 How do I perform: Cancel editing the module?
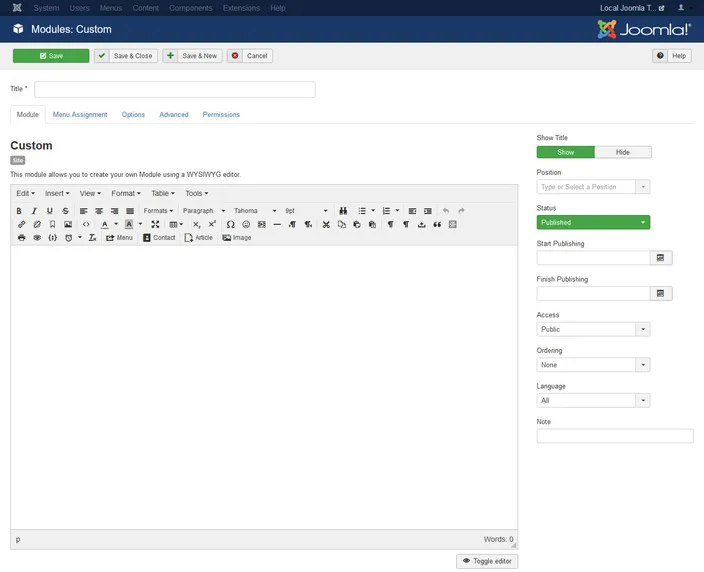click(250, 56)
